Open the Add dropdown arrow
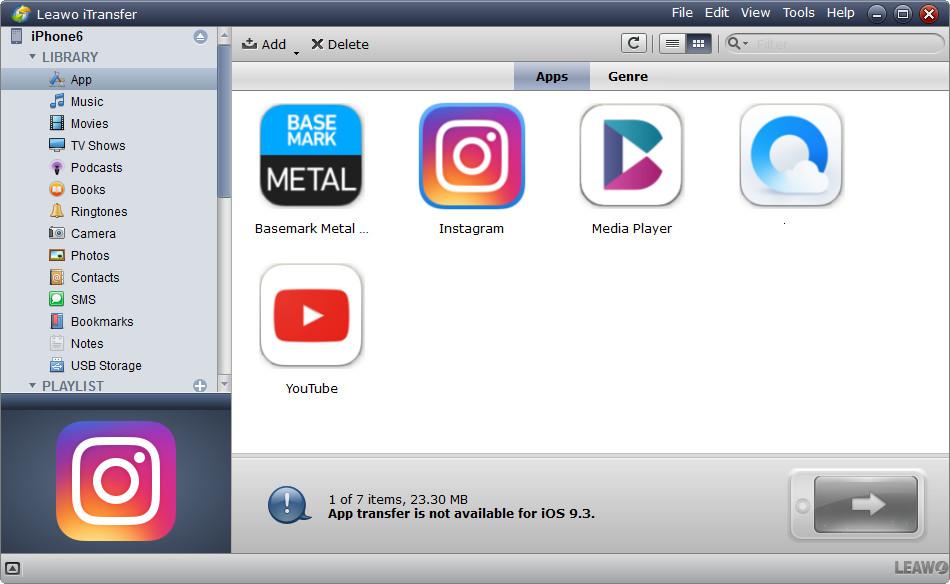The width and height of the screenshot is (950, 584). point(296,51)
